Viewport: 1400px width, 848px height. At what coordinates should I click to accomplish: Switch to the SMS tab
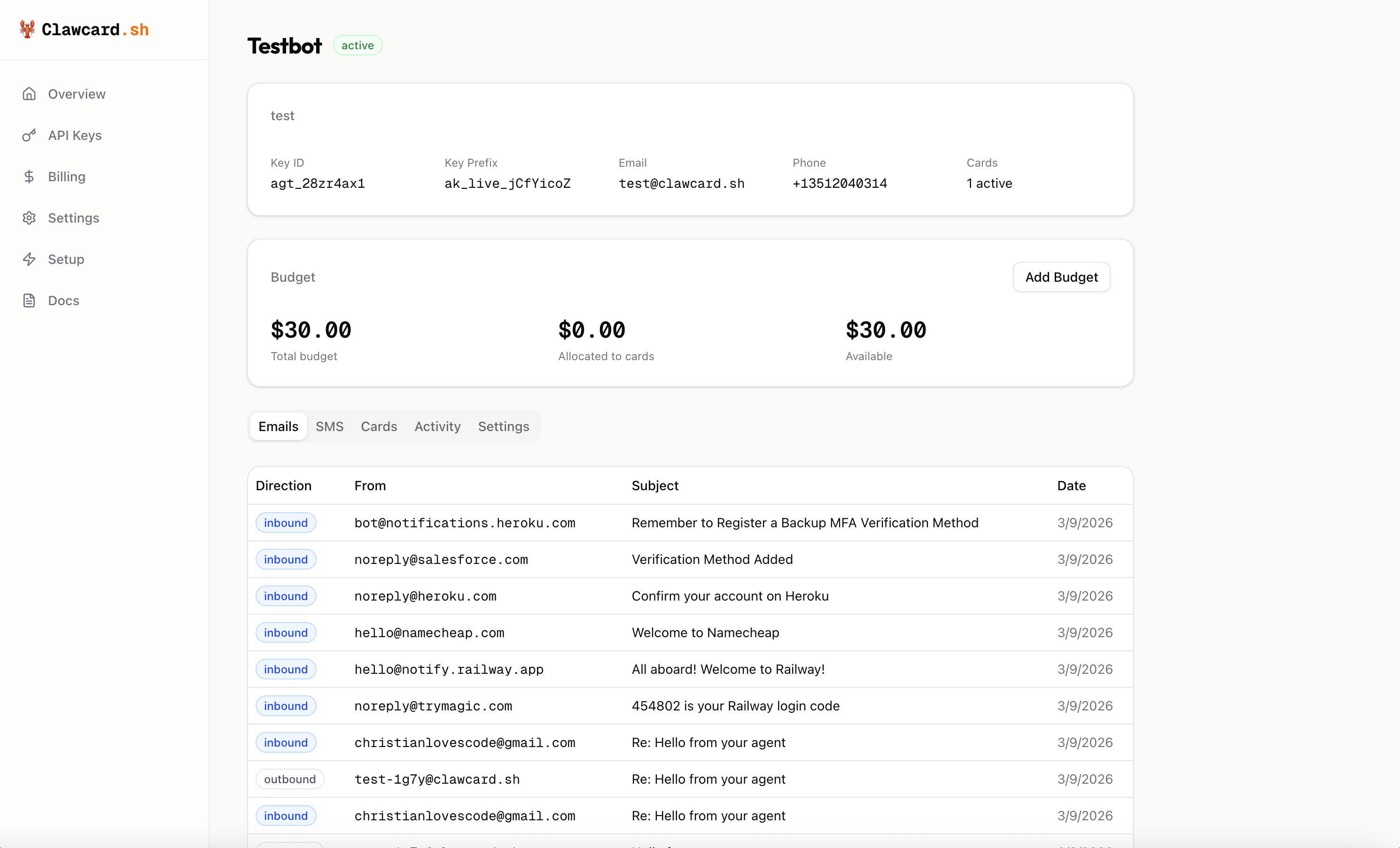point(329,426)
